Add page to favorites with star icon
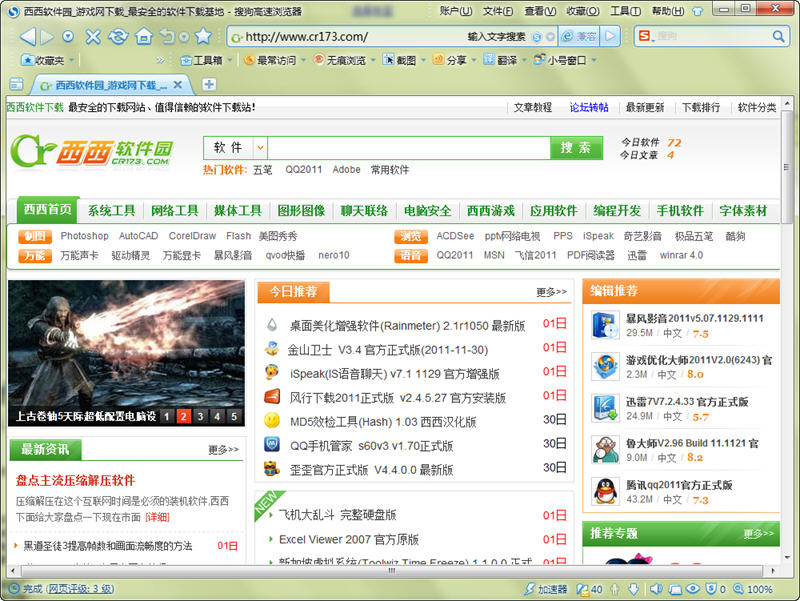The width and height of the screenshot is (800, 601). click(203, 36)
